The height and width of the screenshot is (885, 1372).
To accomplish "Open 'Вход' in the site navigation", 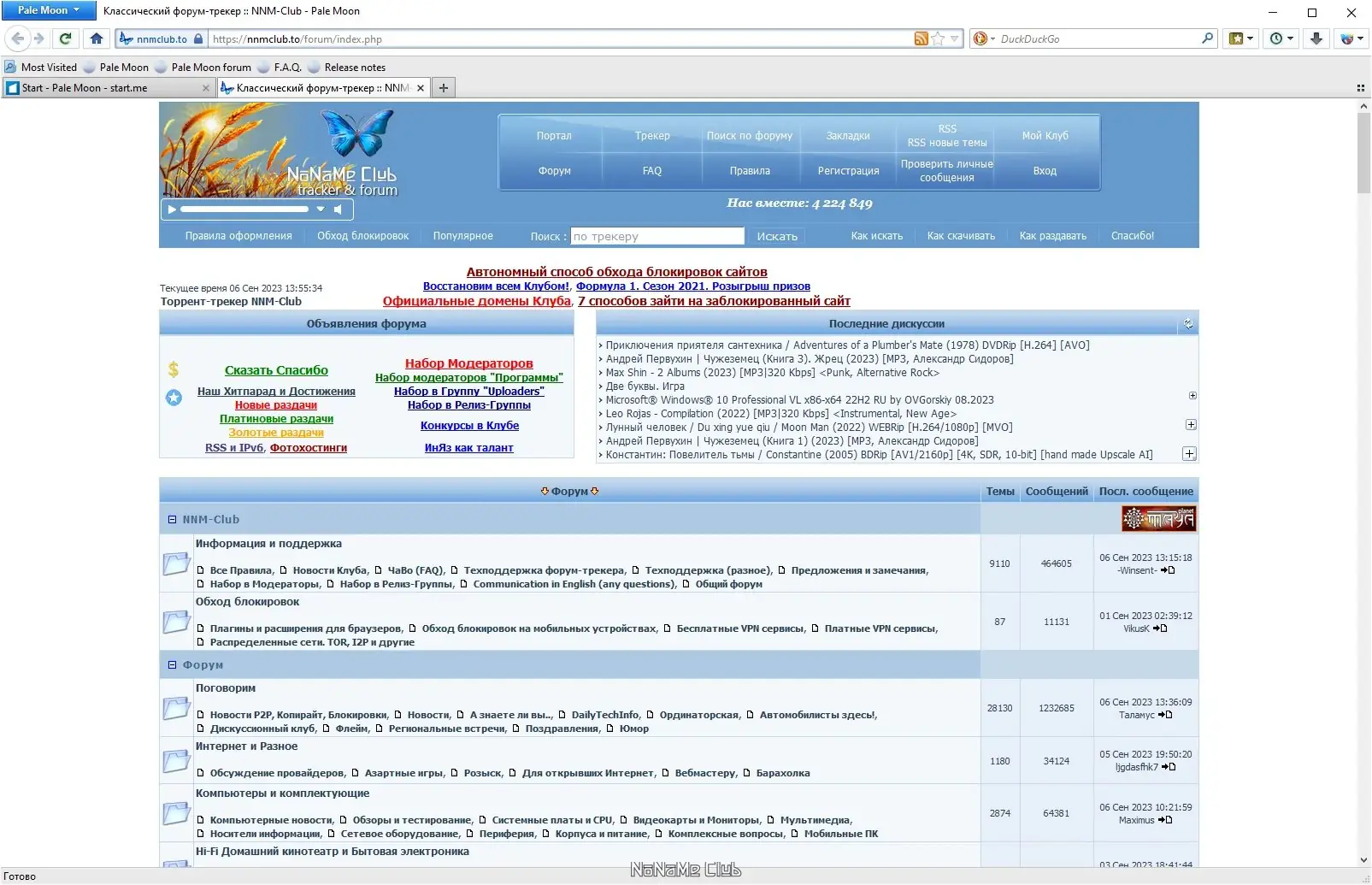I will (1045, 171).
